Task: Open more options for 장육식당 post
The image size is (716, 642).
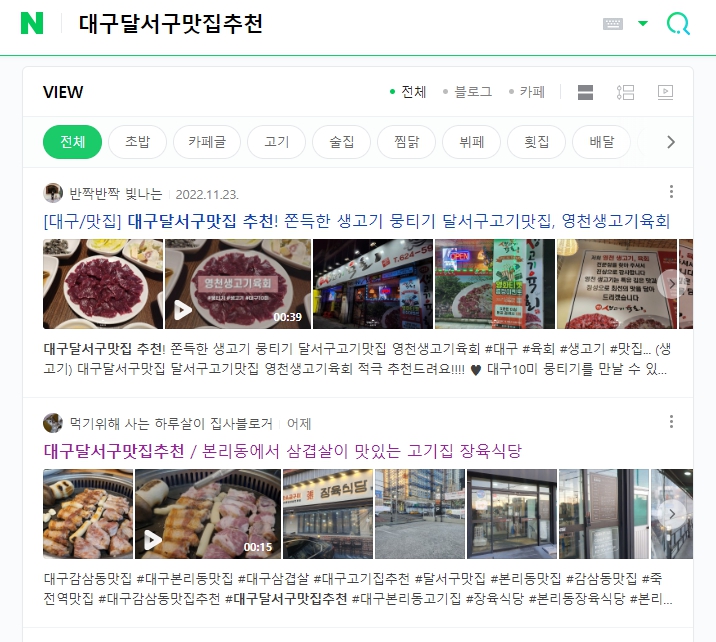Action: pos(671,421)
